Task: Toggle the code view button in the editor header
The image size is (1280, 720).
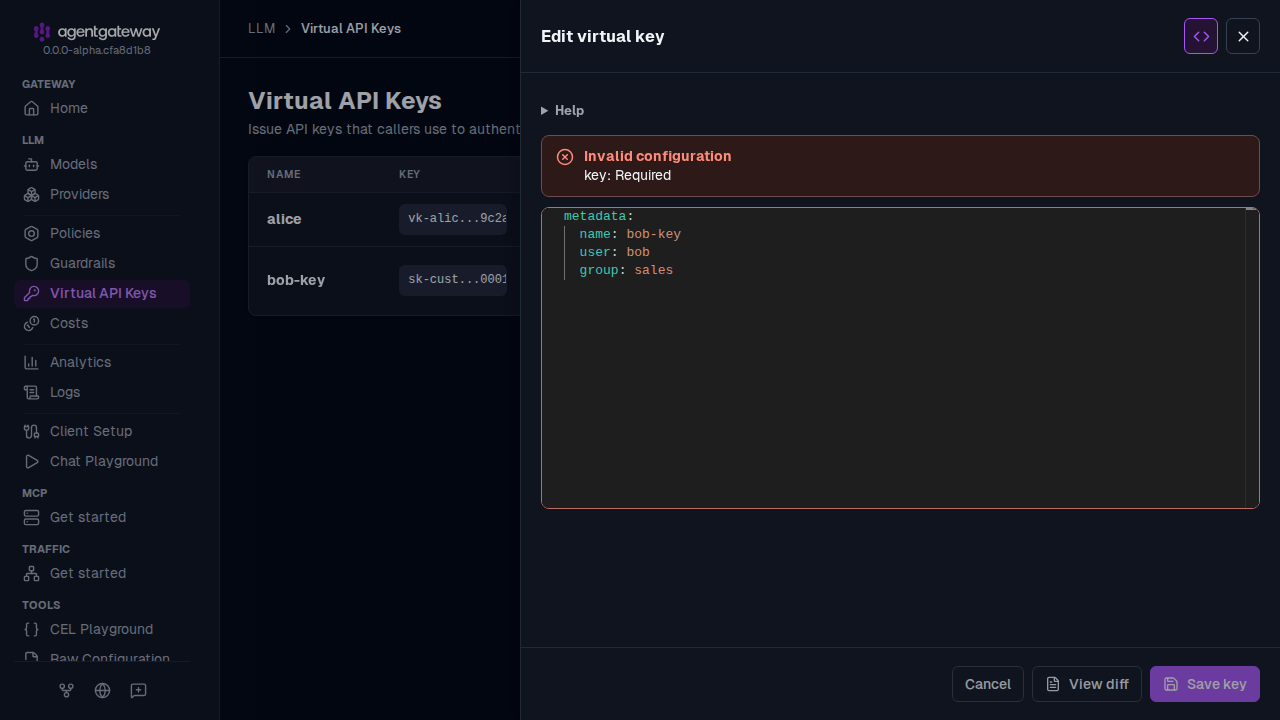Action: point(1201,36)
